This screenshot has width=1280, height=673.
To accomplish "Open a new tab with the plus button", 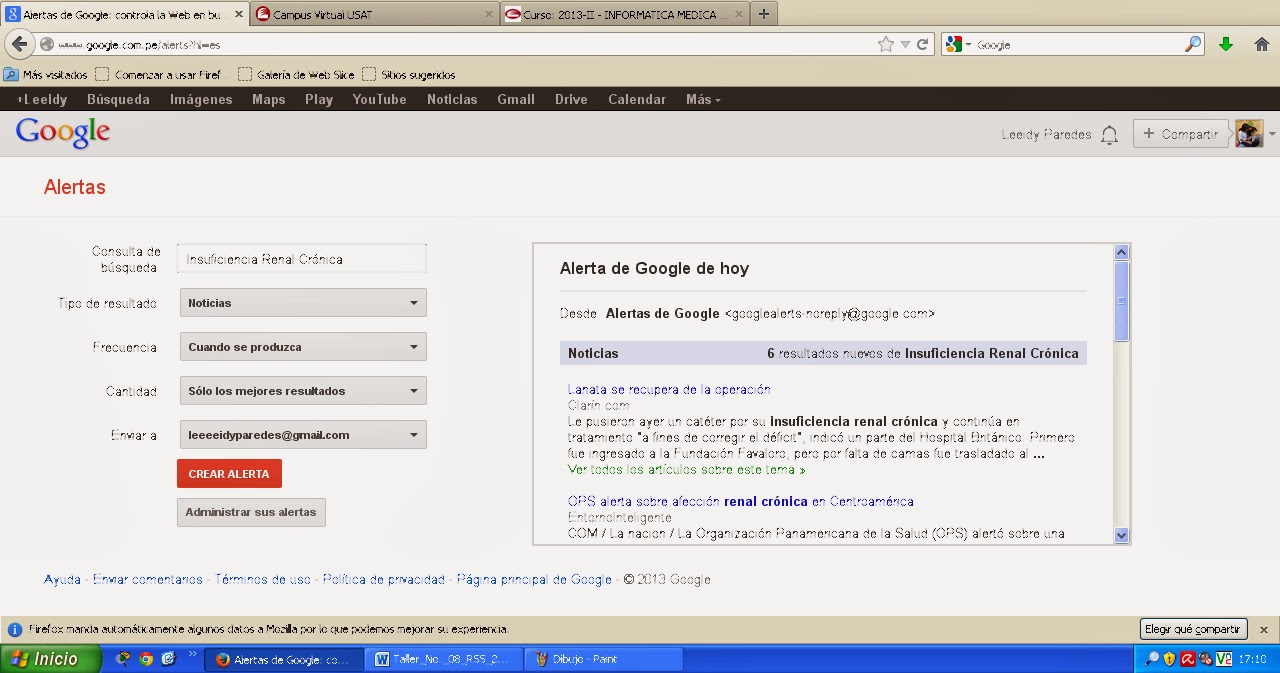I will [764, 14].
